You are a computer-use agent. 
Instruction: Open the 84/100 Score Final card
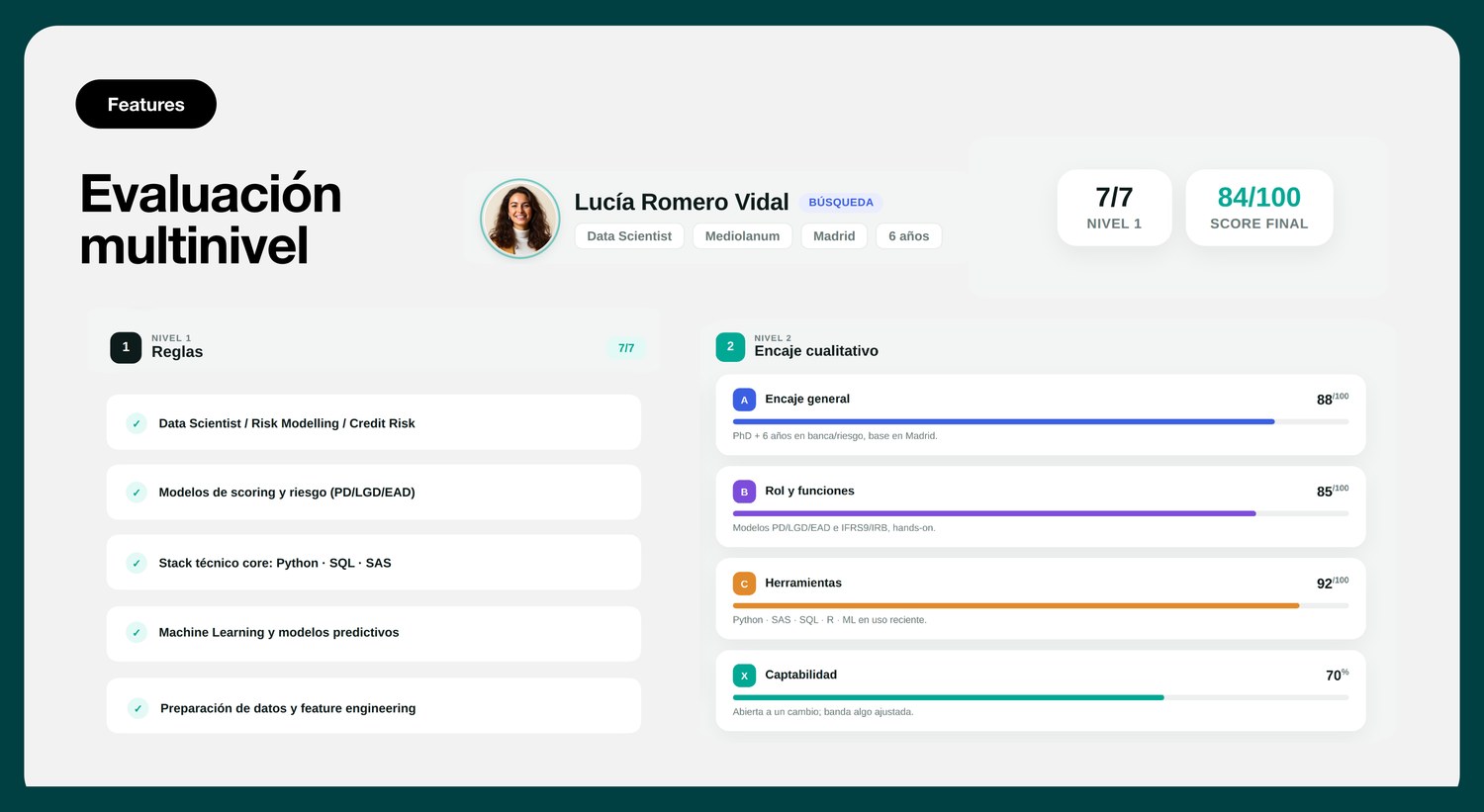pyautogui.click(x=1258, y=208)
